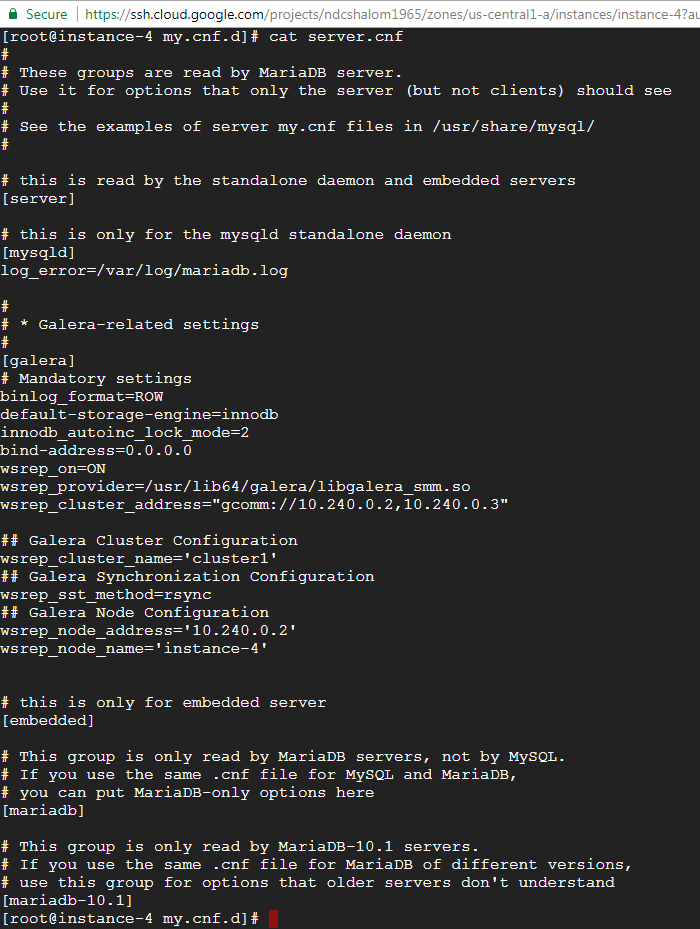Click the wsrep_cluster_name='cluster1' line

coord(139,559)
